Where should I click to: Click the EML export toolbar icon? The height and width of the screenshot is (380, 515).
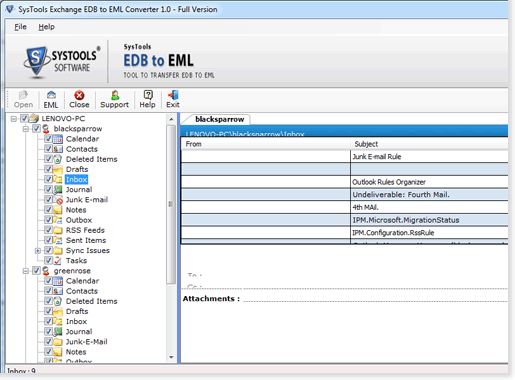(x=51, y=95)
